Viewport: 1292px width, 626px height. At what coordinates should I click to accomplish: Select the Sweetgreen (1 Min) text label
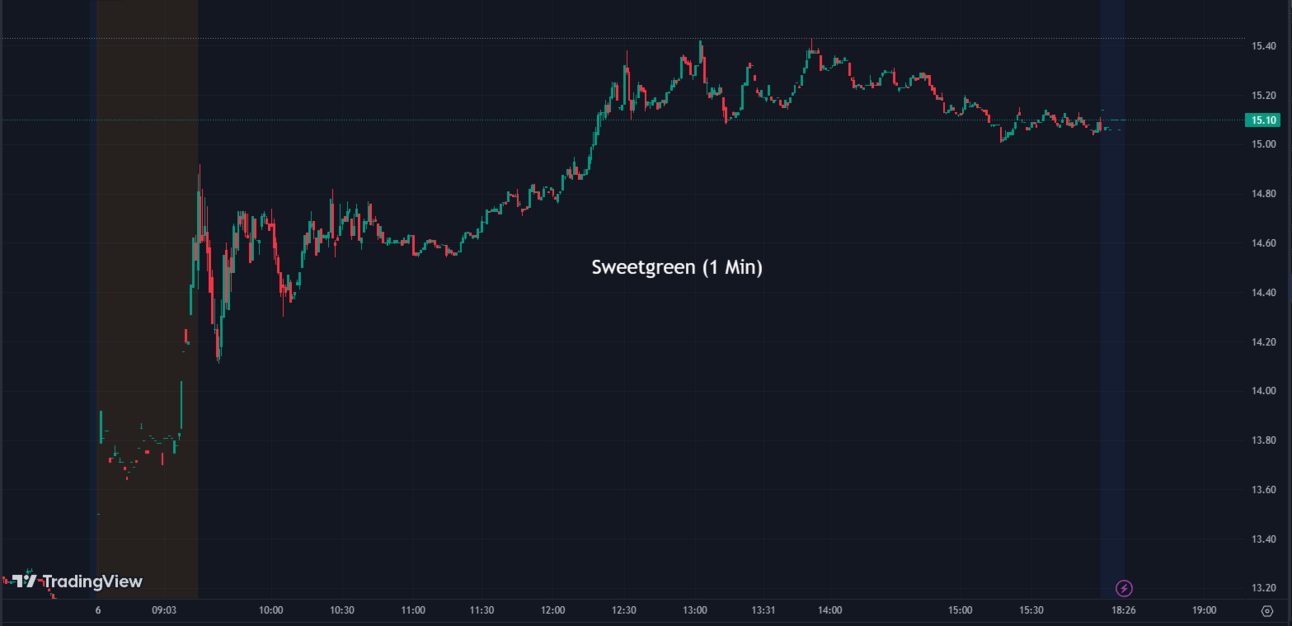coord(677,268)
